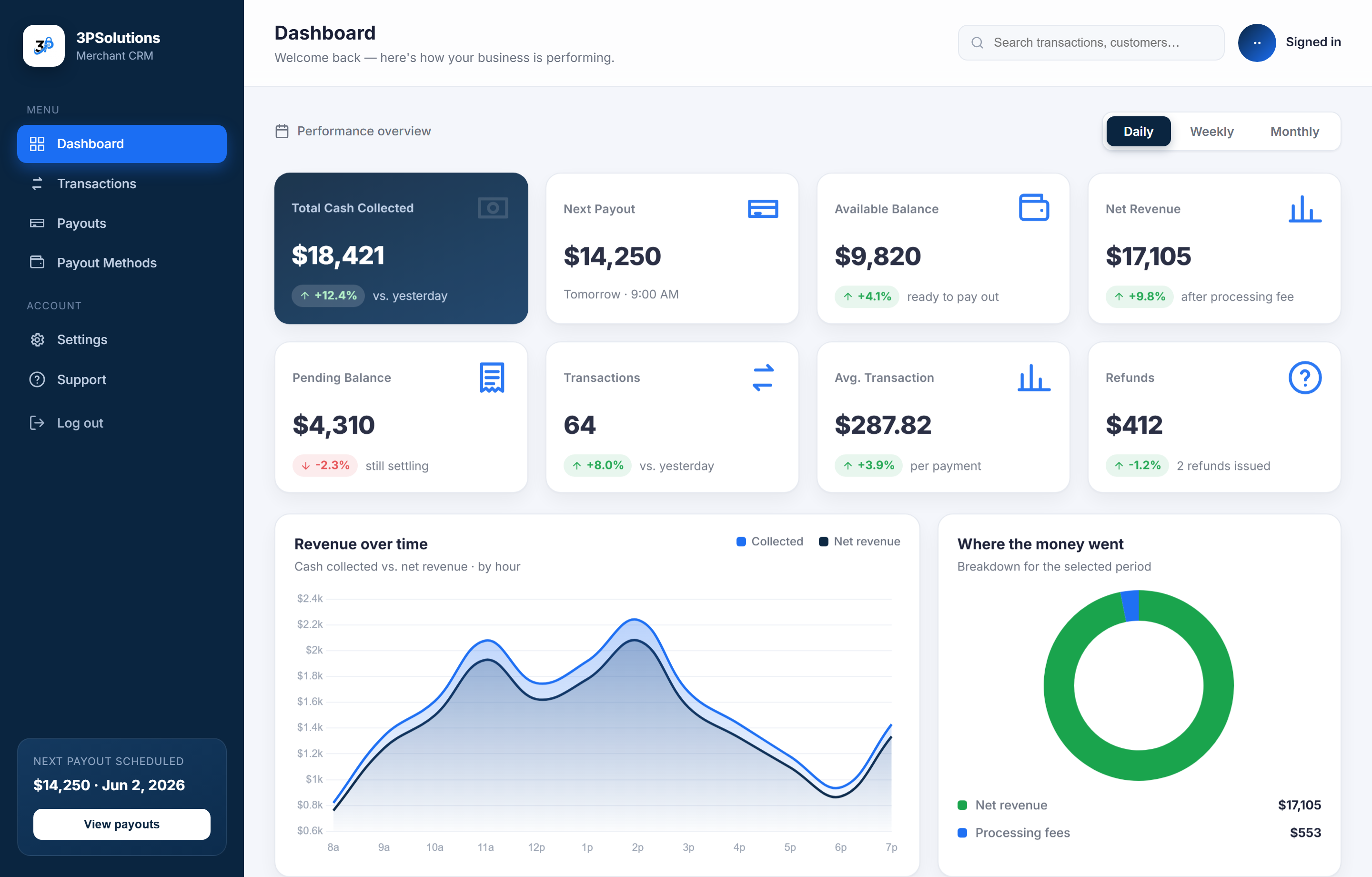Click the 2p peak on revenue chart
The height and width of the screenshot is (877, 1372).
click(634, 620)
